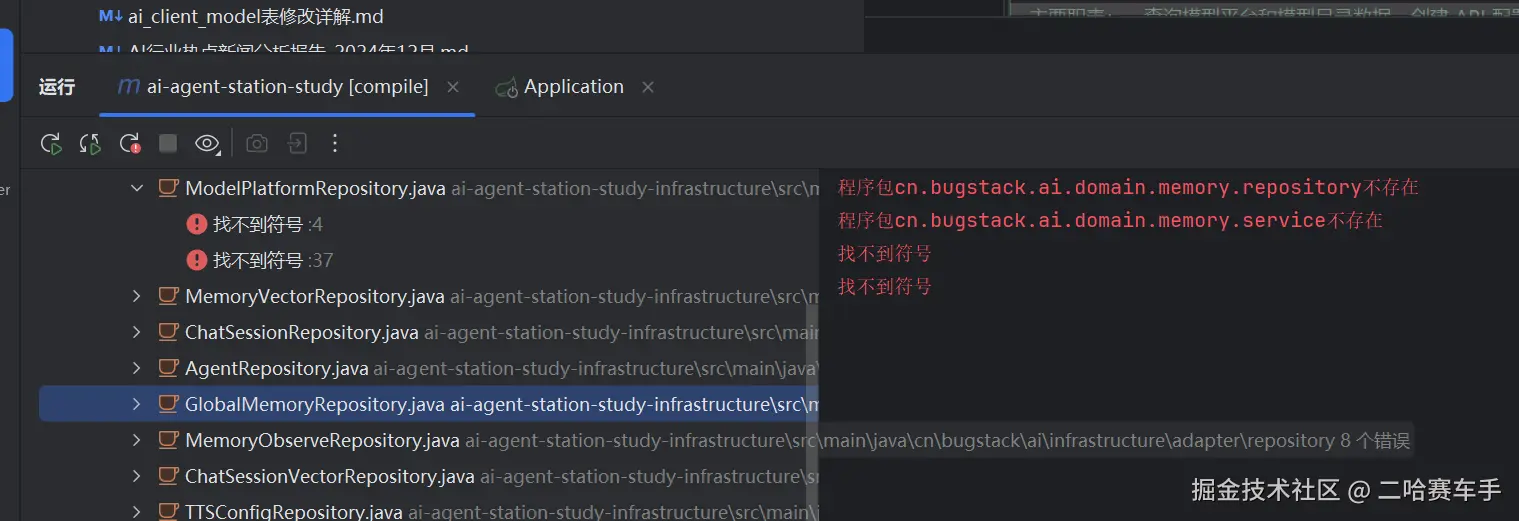Expand the AgentRepository.java node
The height and width of the screenshot is (521, 1519).
pyautogui.click(x=137, y=368)
